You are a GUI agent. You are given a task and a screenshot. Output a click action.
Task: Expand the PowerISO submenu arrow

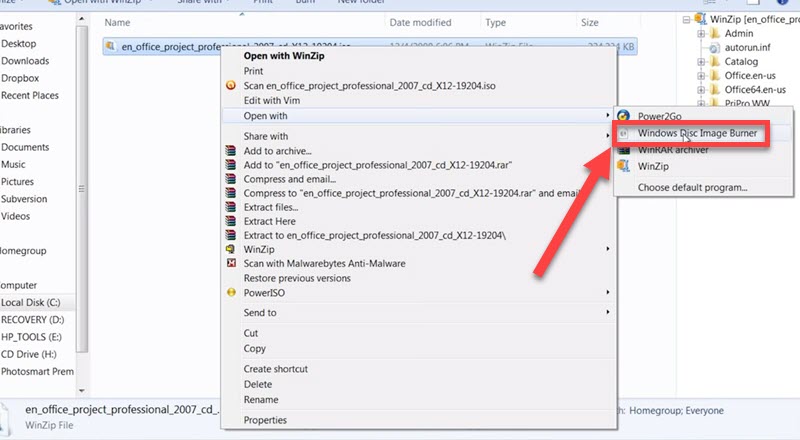pyautogui.click(x=607, y=292)
